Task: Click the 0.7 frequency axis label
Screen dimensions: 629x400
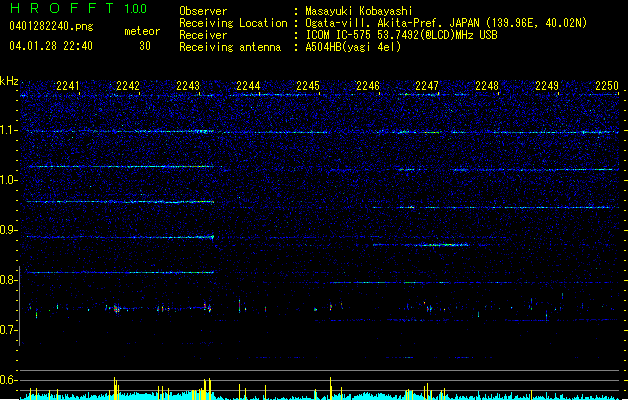Action: [x=8, y=330]
